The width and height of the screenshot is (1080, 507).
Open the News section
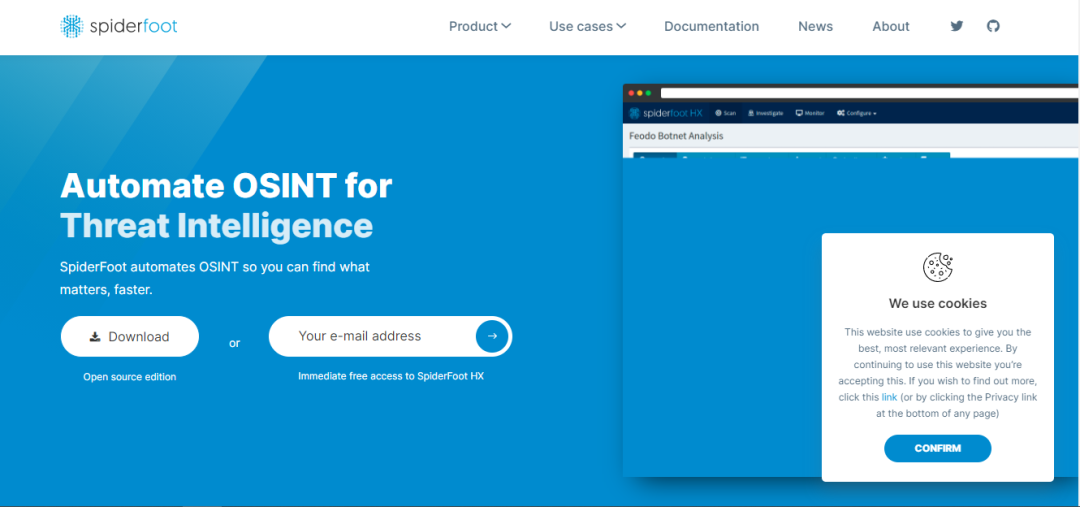pyautogui.click(x=816, y=26)
